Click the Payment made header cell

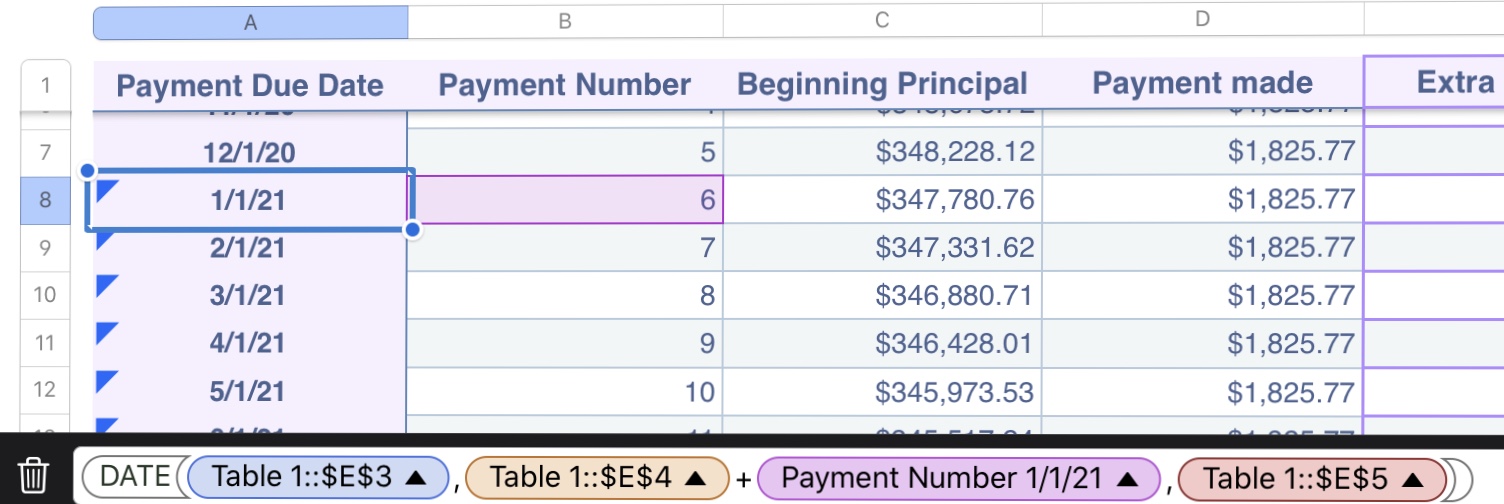point(1202,85)
